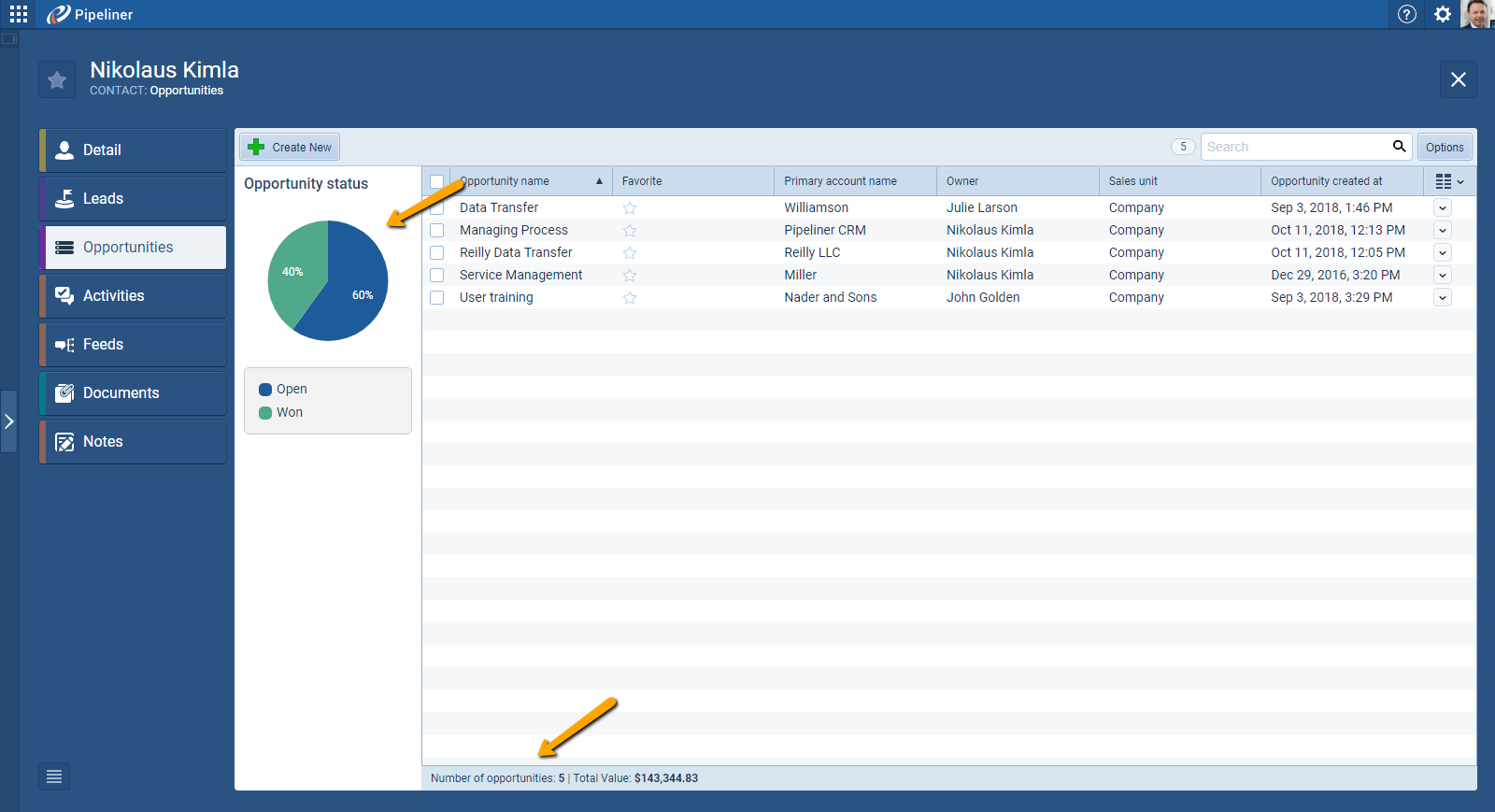Open the settings gear icon
The width and height of the screenshot is (1495, 812).
point(1443,14)
